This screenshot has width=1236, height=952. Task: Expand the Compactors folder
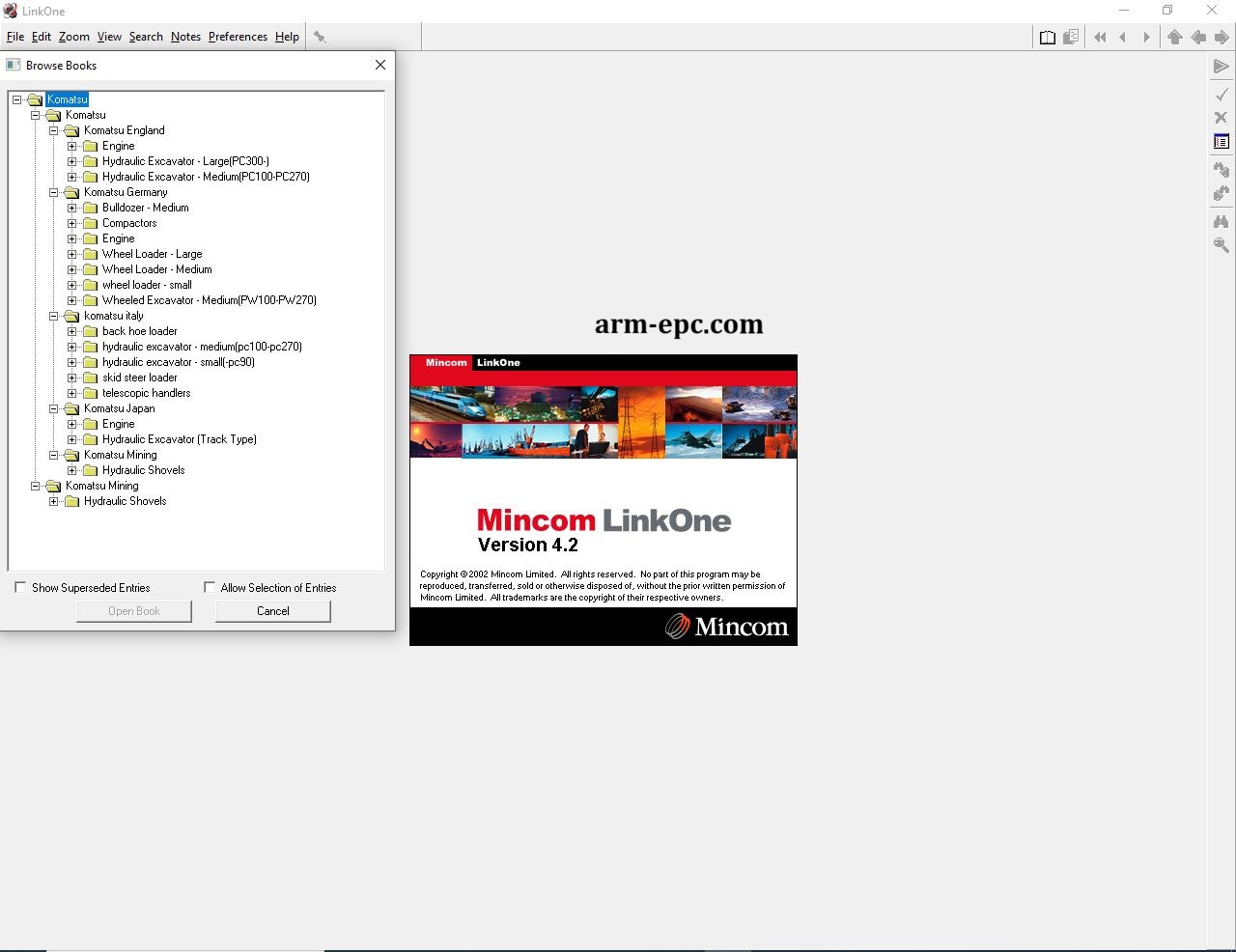click(71, 223)
